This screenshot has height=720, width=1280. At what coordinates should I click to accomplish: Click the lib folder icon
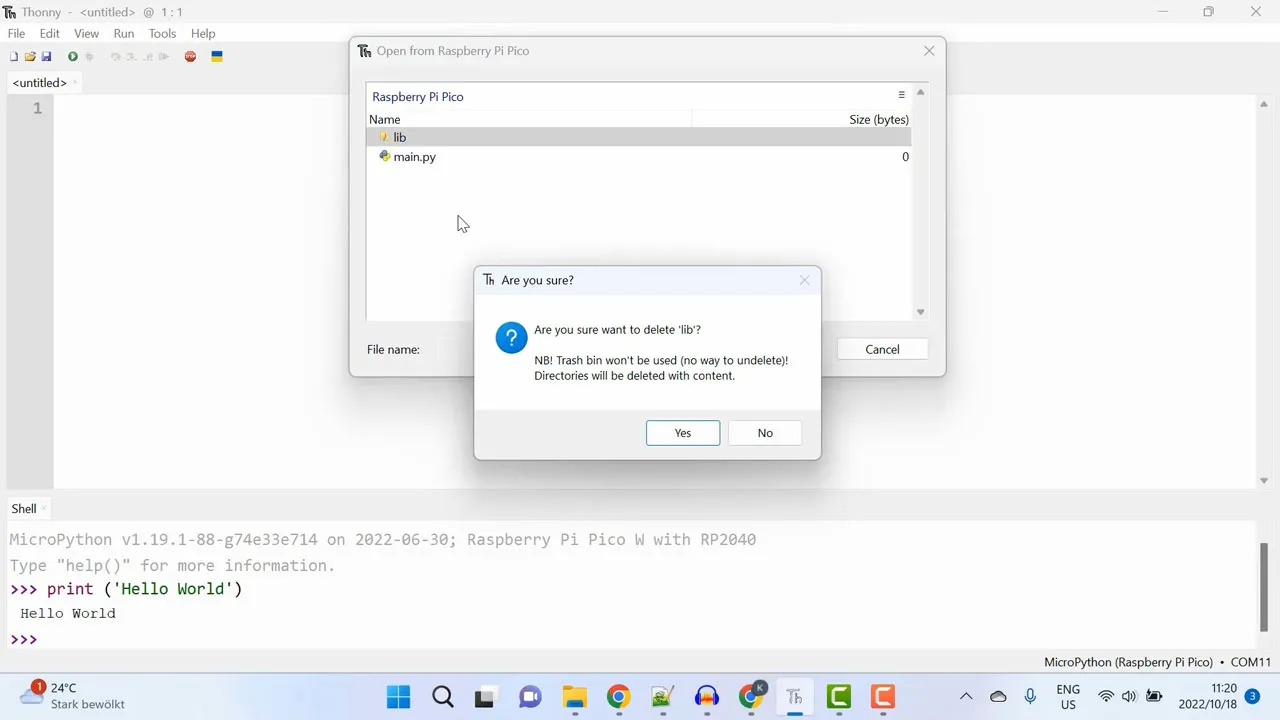click(x=384, y=137)
